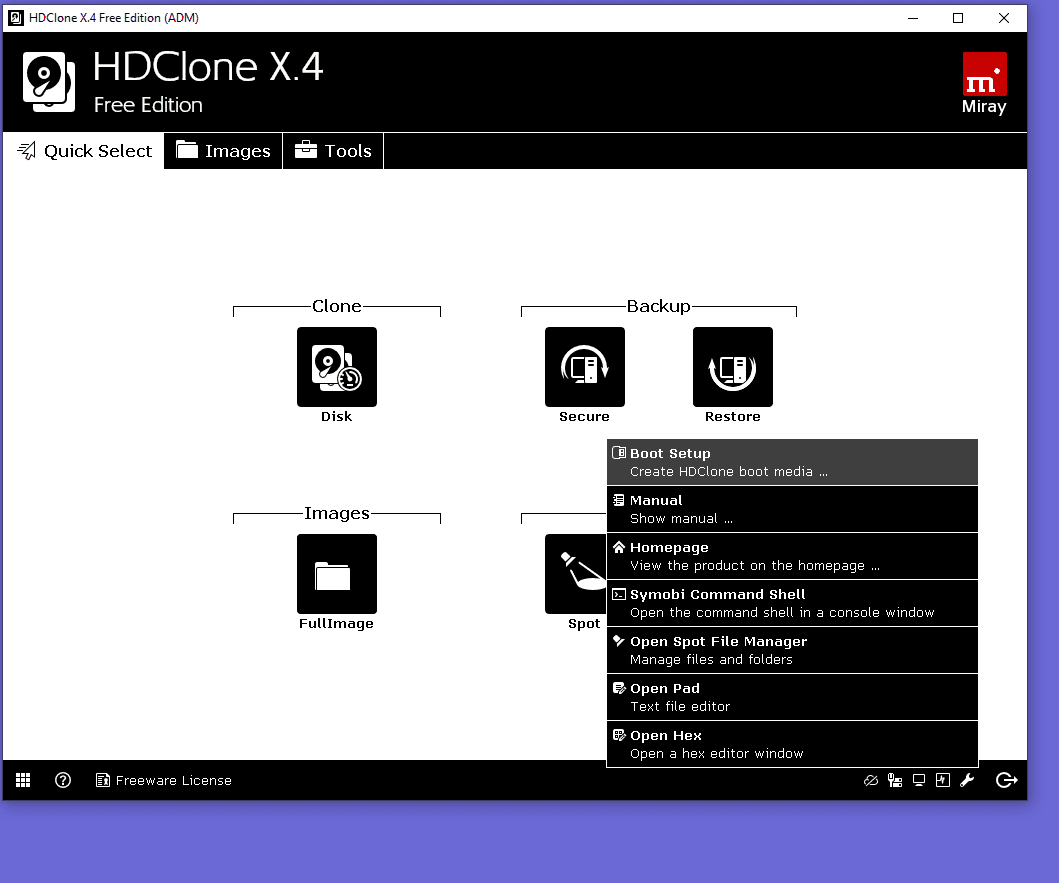This screenshot has height=883, width=1059.
Task: Open the Freeware License link
Action: click(163, 780)
